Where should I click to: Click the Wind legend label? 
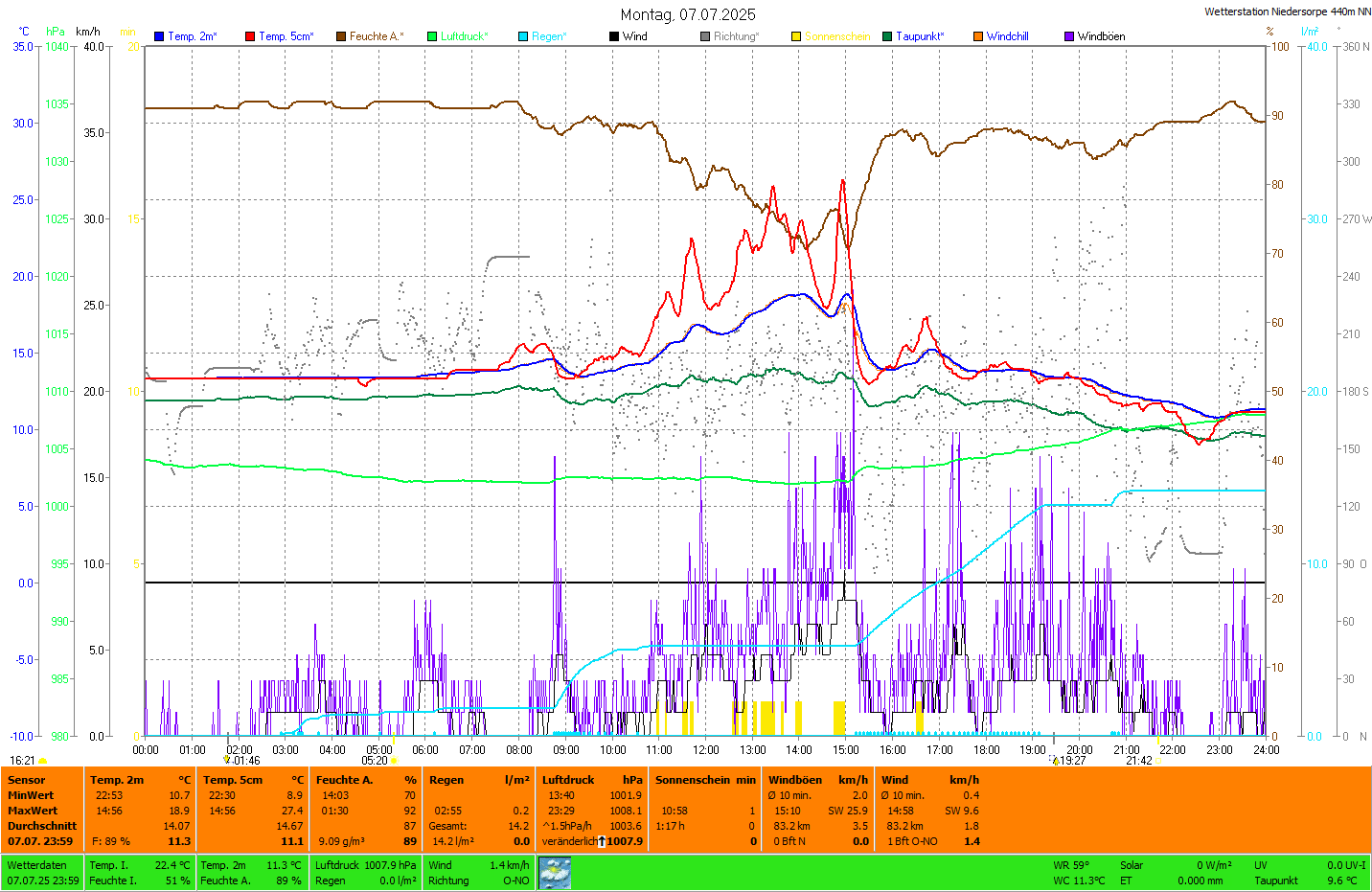pos(634,36)
